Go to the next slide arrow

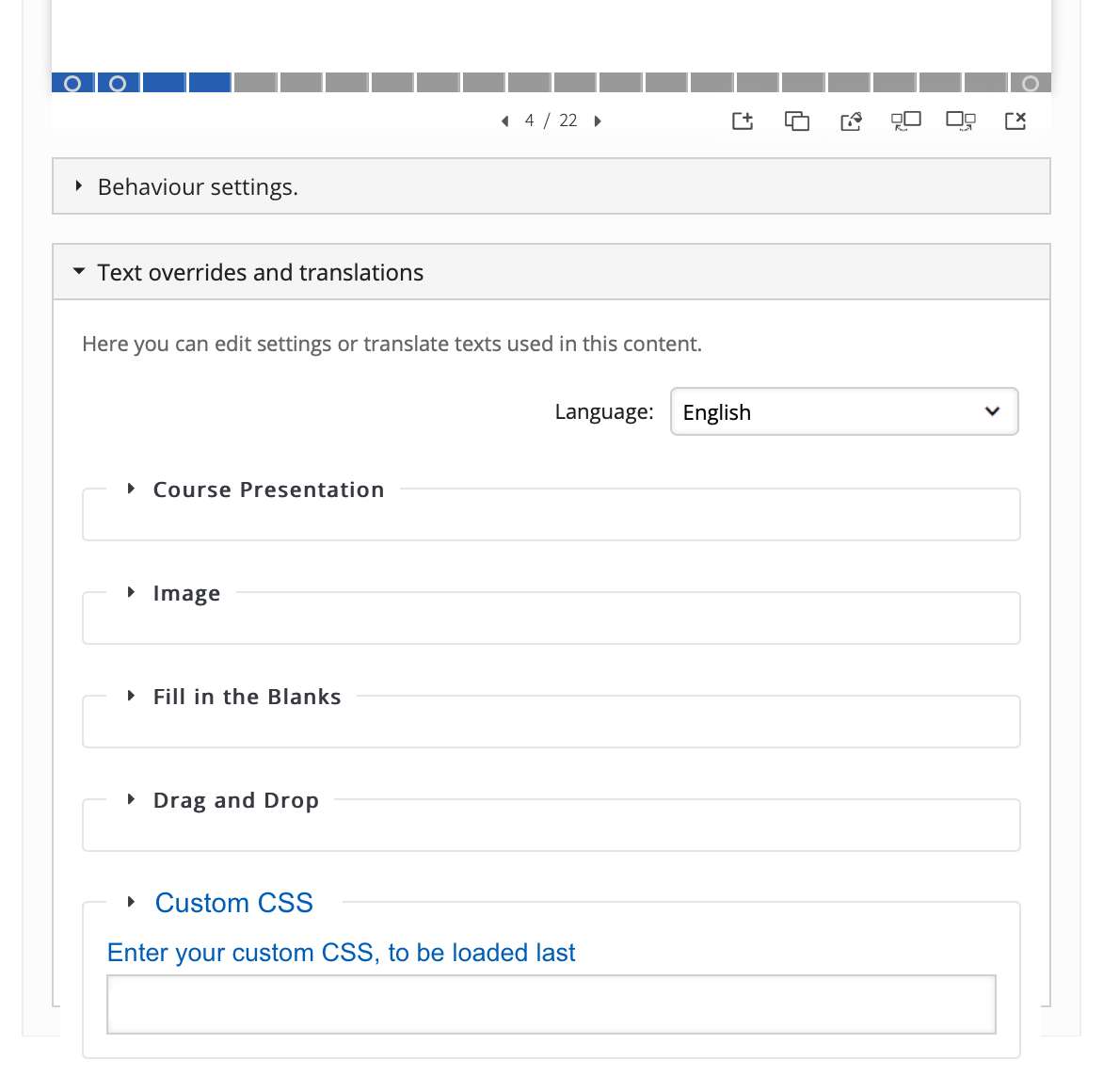598,121
